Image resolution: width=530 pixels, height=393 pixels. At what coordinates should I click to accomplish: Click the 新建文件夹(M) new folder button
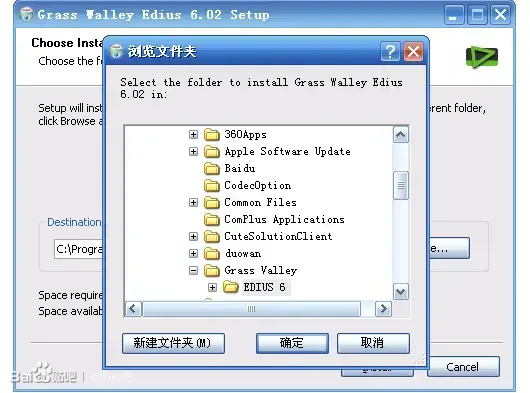[x=173, y=343]
